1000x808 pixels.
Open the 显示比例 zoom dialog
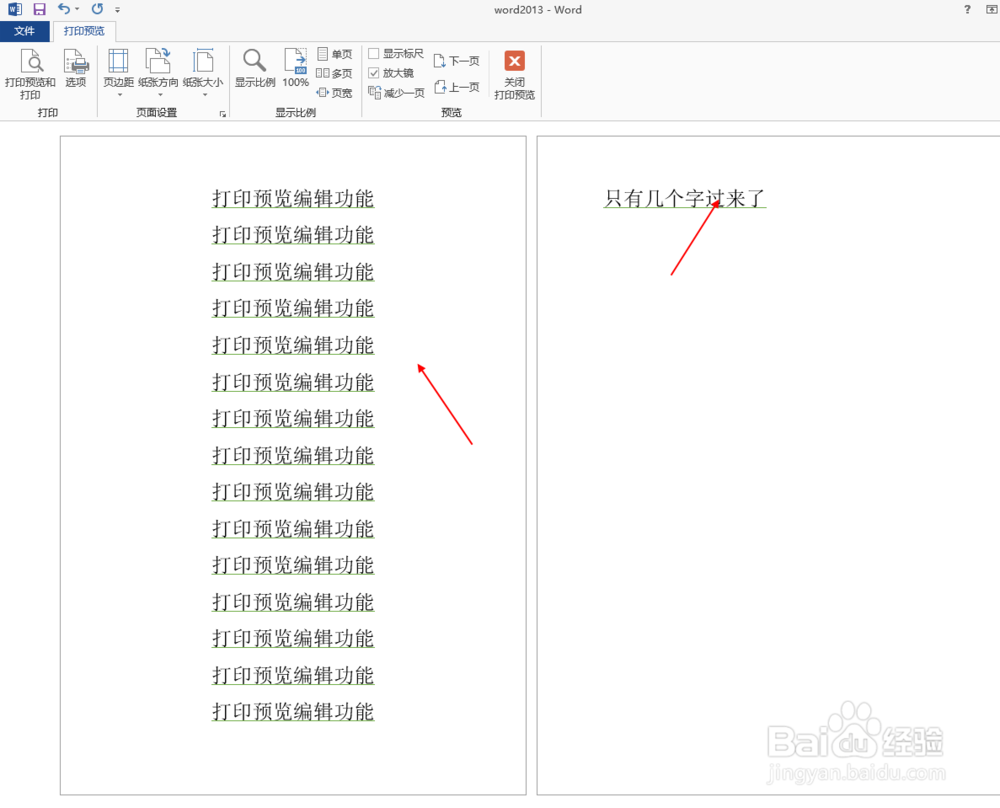click(x=254, y=69)
